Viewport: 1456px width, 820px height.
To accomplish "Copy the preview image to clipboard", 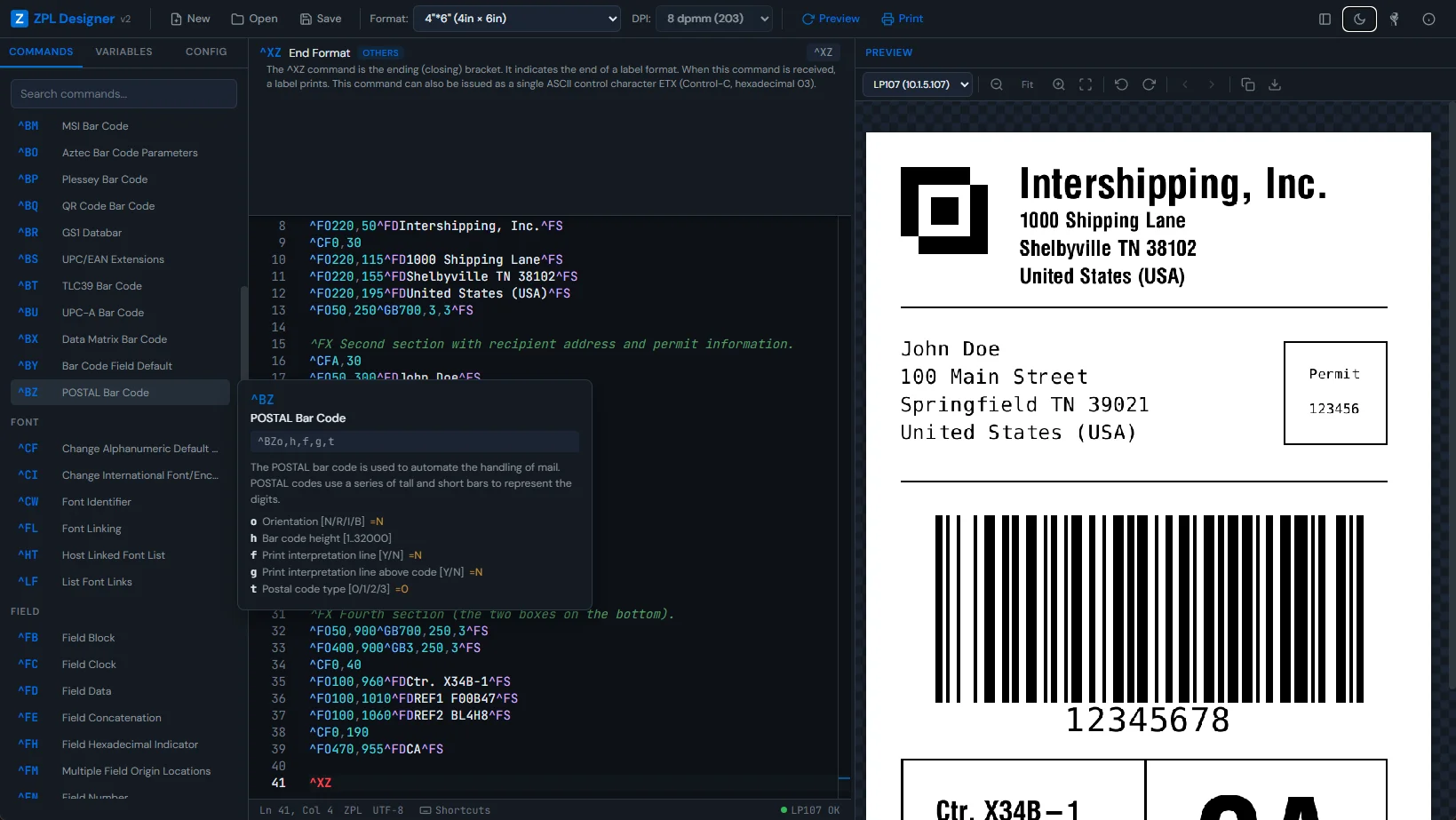I will pyautogui.click(x=1247, y=84).
